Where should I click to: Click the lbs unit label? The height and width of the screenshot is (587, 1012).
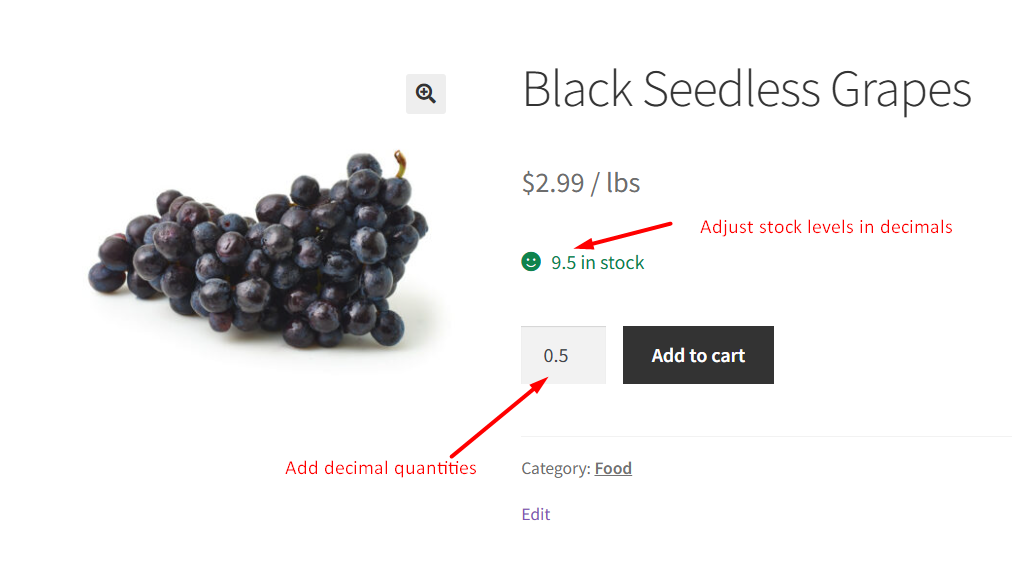623,183
